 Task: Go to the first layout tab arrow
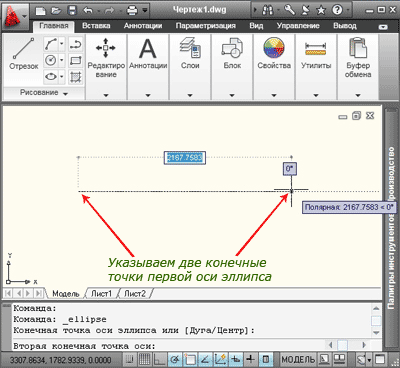click(8, 293)
